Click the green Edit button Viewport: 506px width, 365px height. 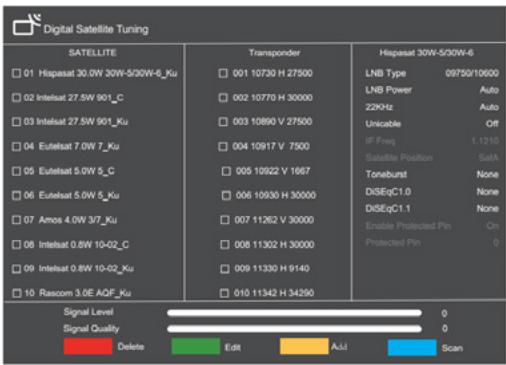[196, 347]
